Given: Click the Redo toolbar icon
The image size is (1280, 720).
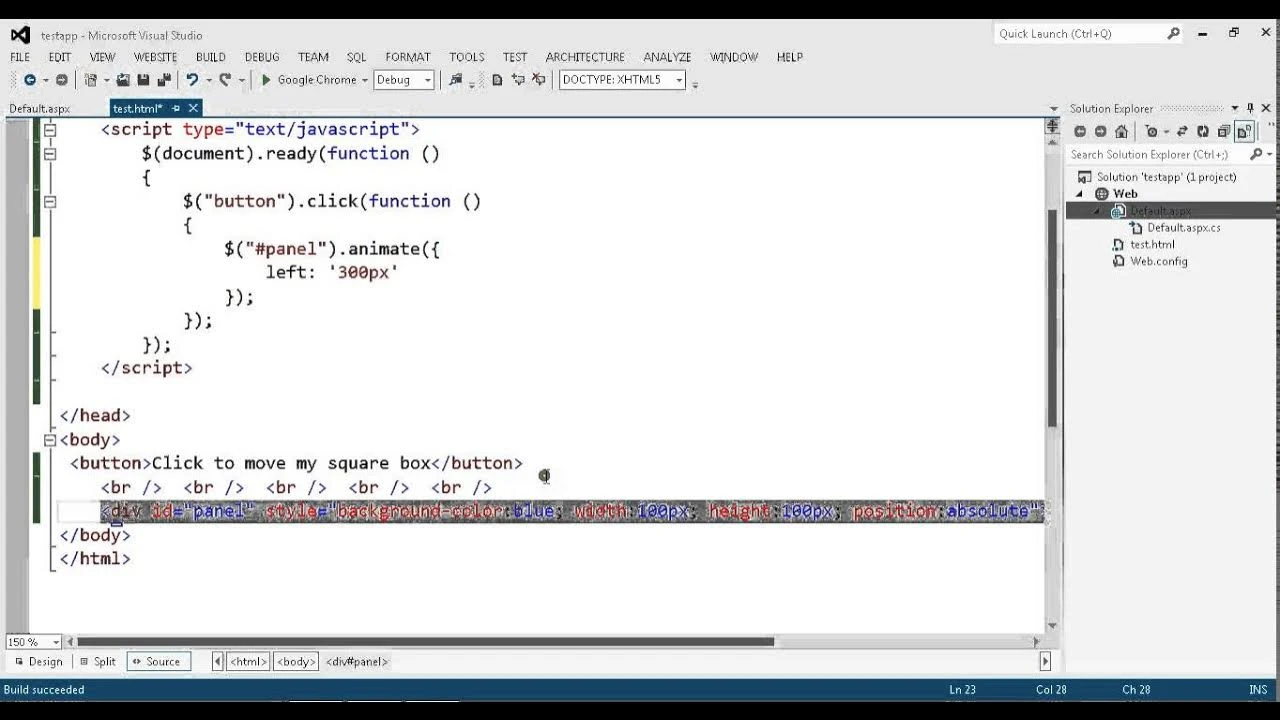Looking at the screenshot, I should 225,80.
